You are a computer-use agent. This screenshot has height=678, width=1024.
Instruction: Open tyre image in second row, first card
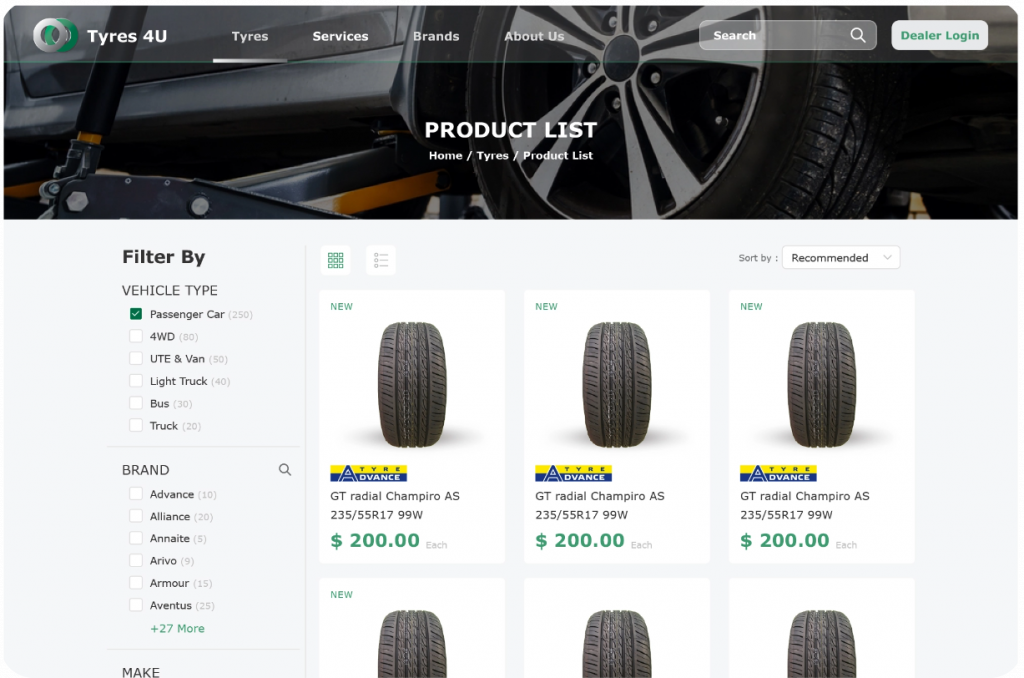point(412,643)
